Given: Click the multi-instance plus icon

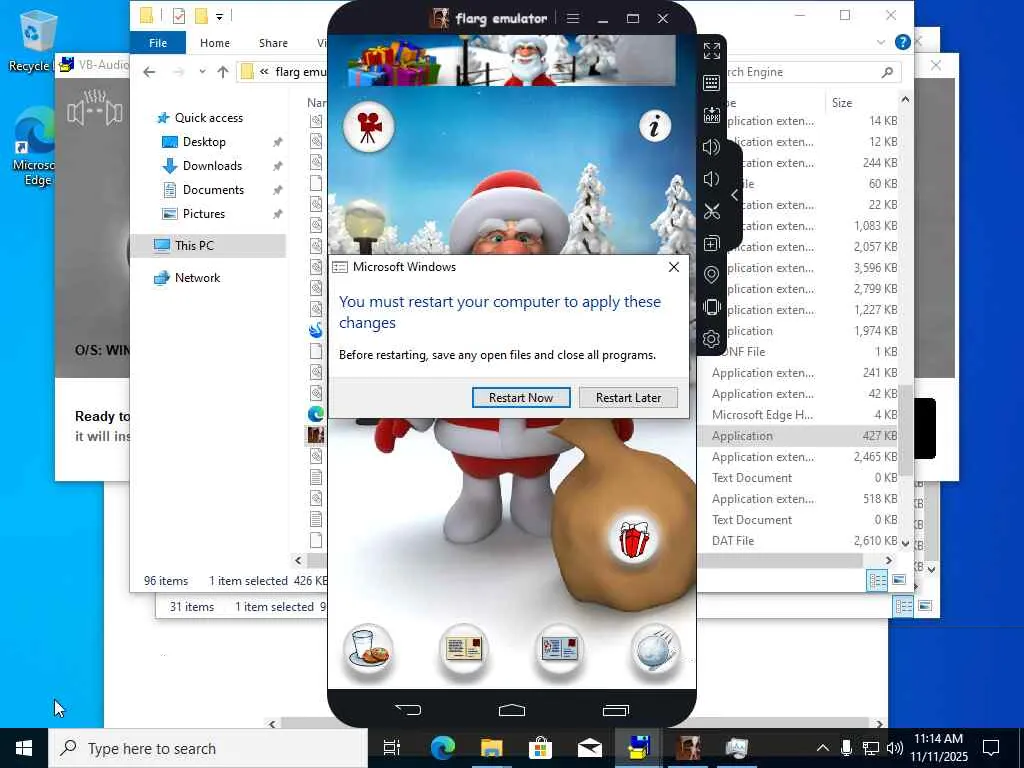Looking at the screenshot, I should pos(711,244).
